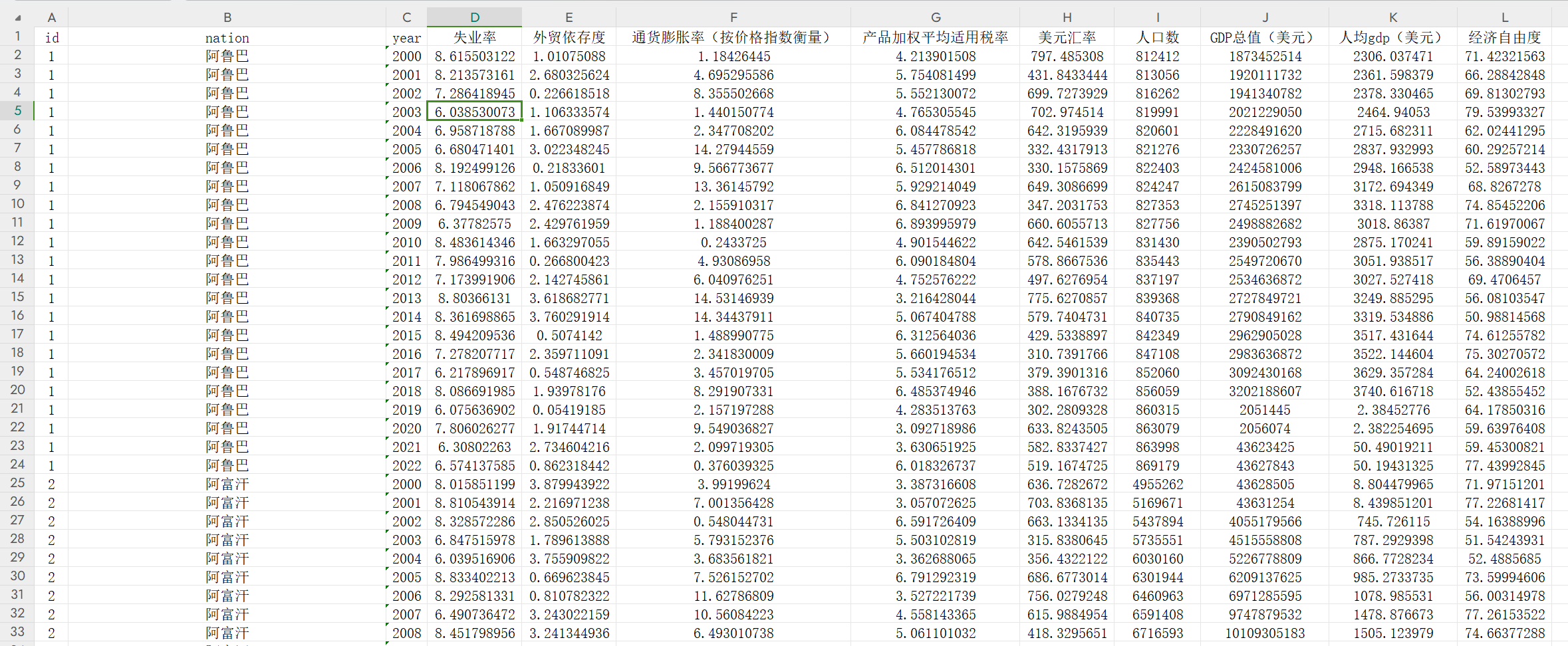1568x646 pixels.
Task: Click the nation header cell
Action: tap(227, 38)
